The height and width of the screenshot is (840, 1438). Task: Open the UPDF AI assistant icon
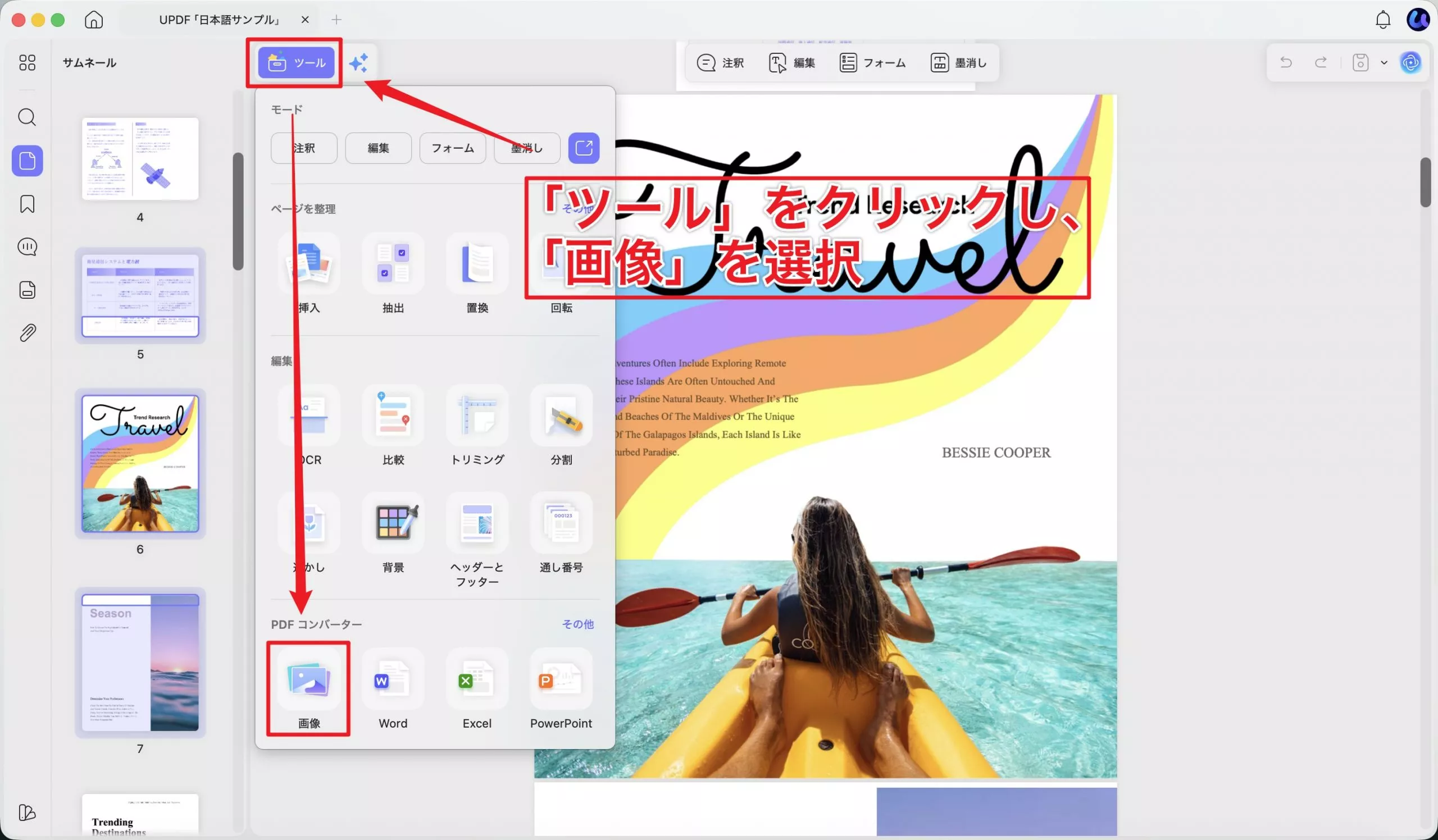click(x=1410, y=62)
